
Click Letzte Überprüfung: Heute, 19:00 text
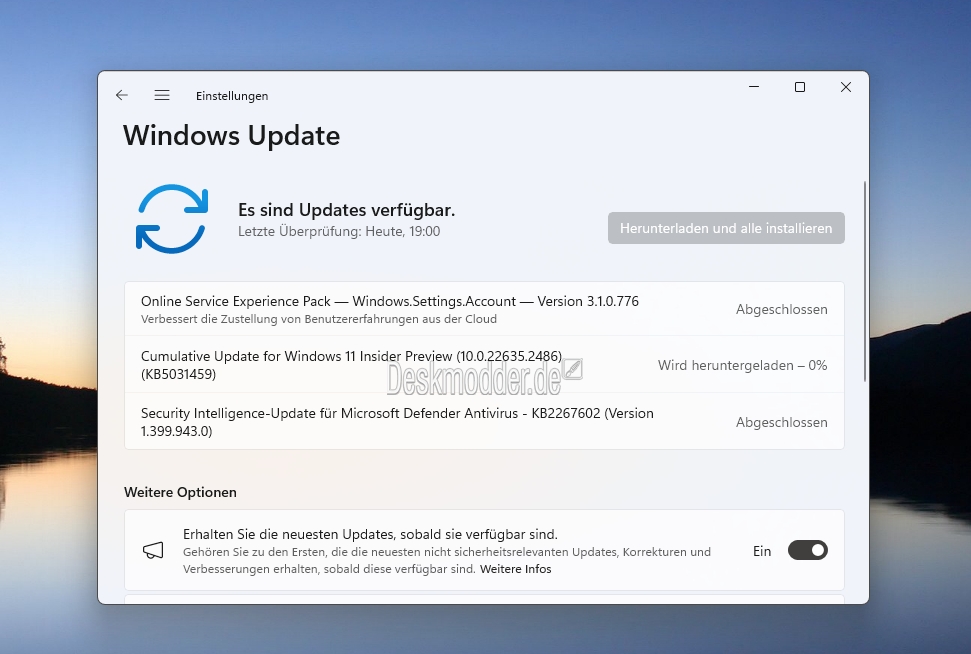[339, 231]
